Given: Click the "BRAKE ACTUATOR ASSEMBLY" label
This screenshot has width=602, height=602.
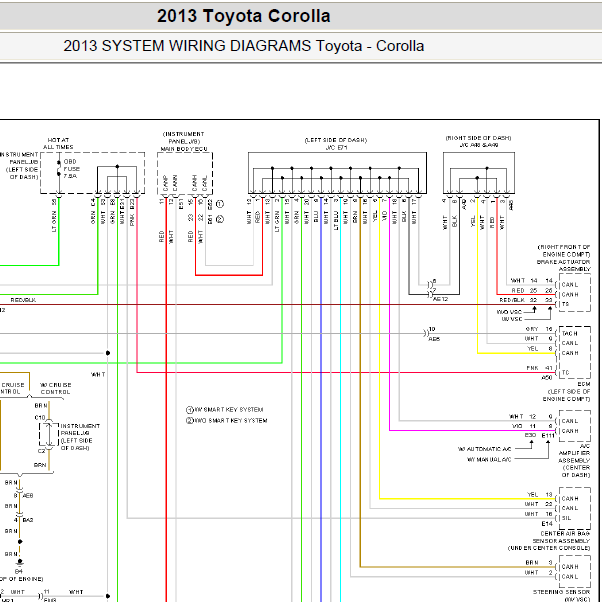Looking at the screenshot, I should 563,266.
